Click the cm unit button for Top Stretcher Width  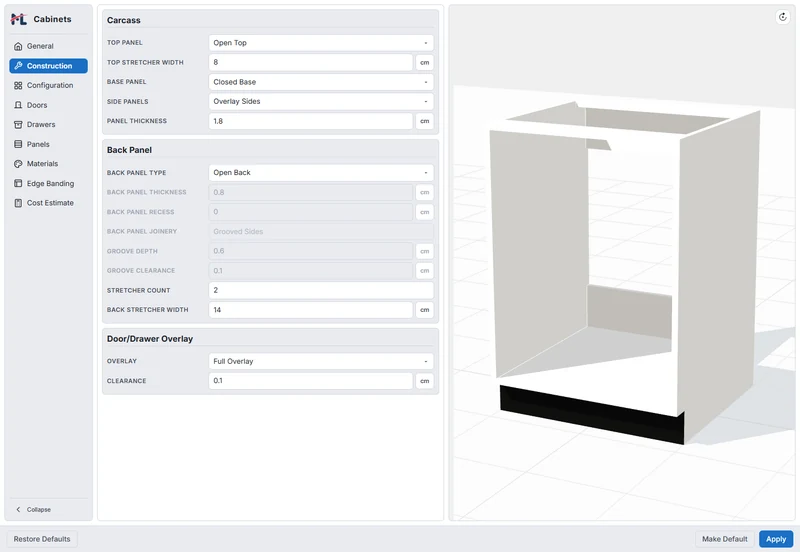(x=424, y=63)
